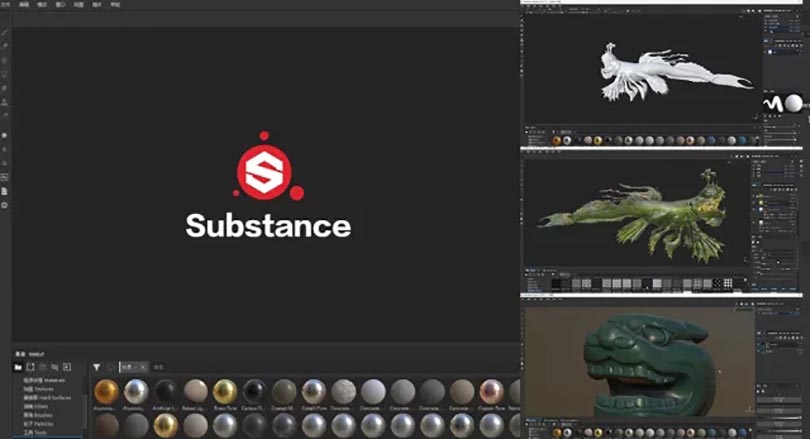Click the import resource icon in shelf toolbar
Image resolution: width=810 pixels, height=439 pixels.
click(x=67, y=367)
